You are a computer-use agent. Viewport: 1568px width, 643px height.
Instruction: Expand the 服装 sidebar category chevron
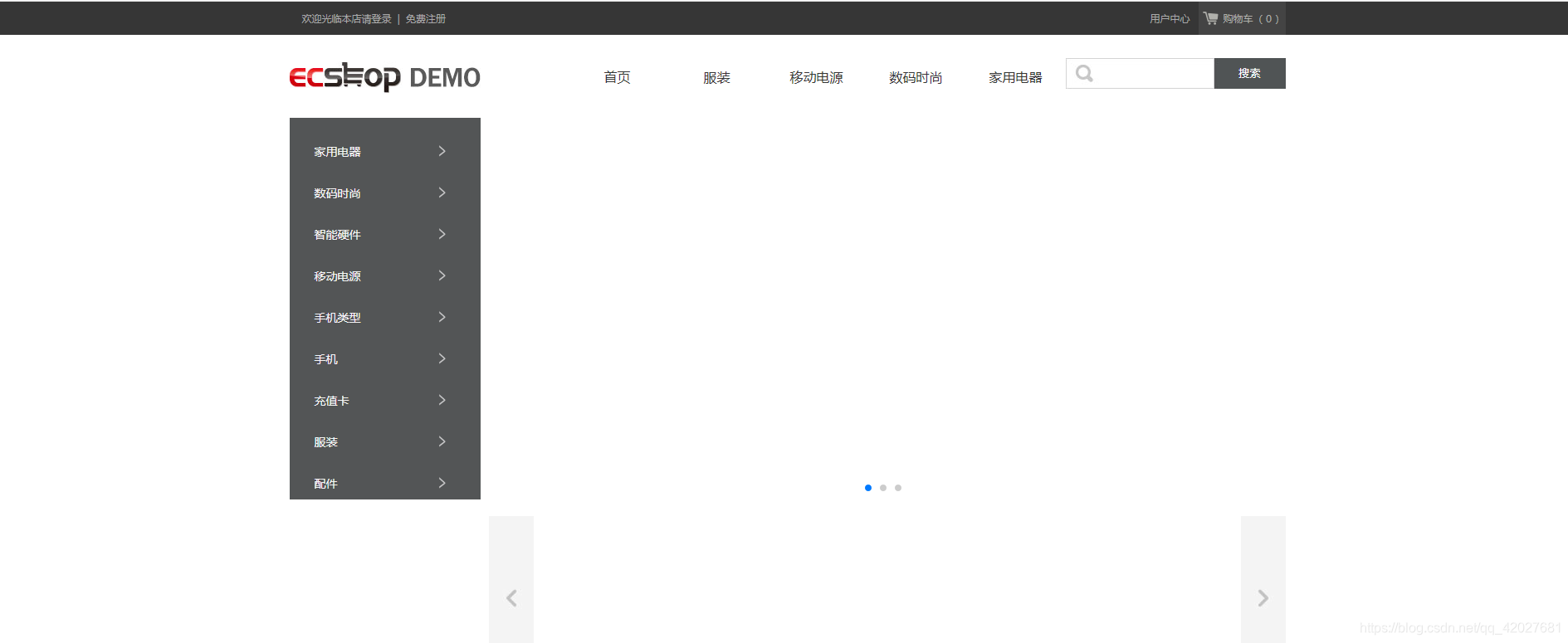tap(442, 441)
